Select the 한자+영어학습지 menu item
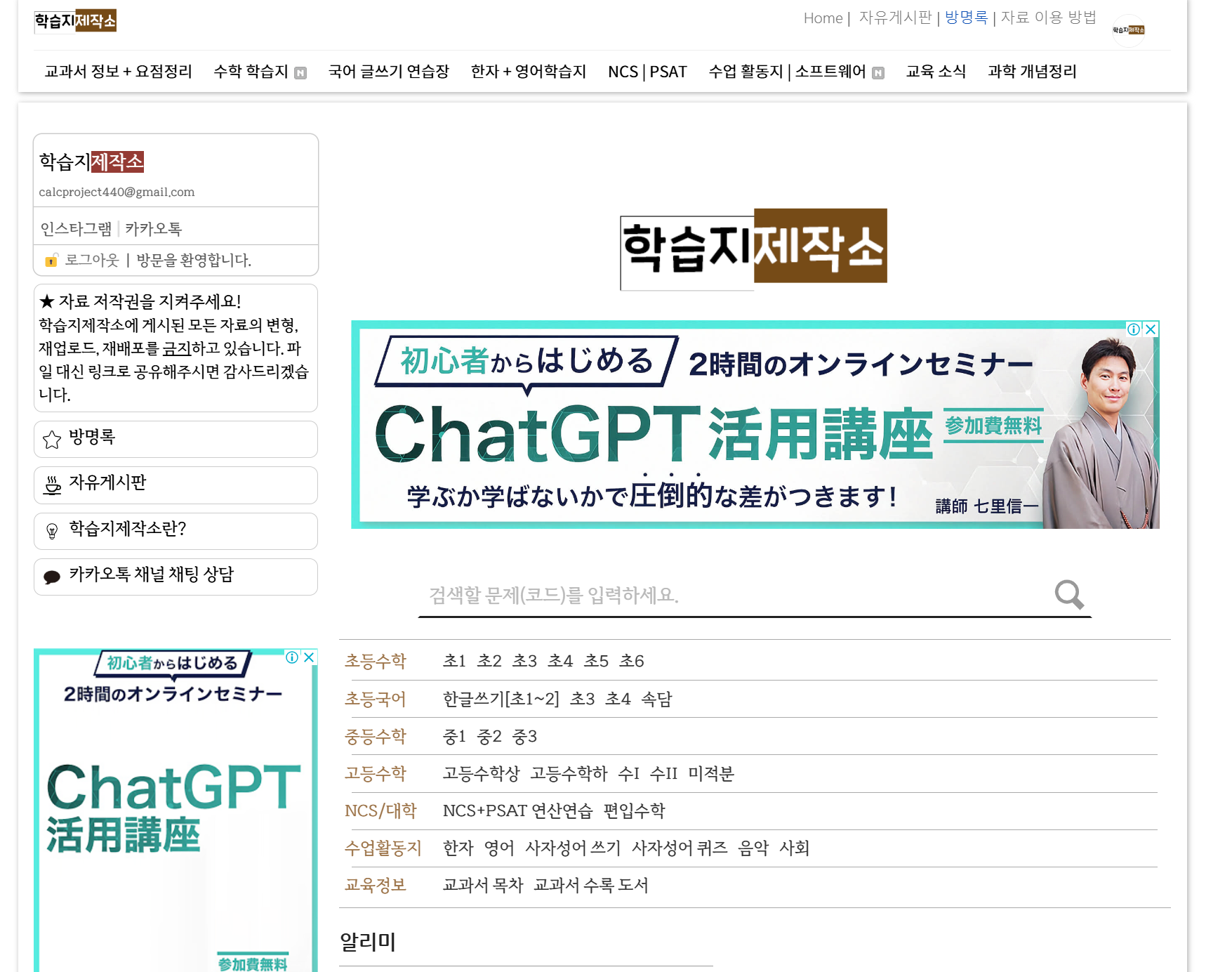 coord(529,71)
